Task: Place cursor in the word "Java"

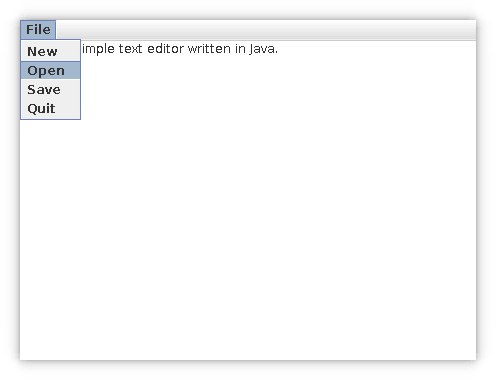Action: (x=261, y=49)
